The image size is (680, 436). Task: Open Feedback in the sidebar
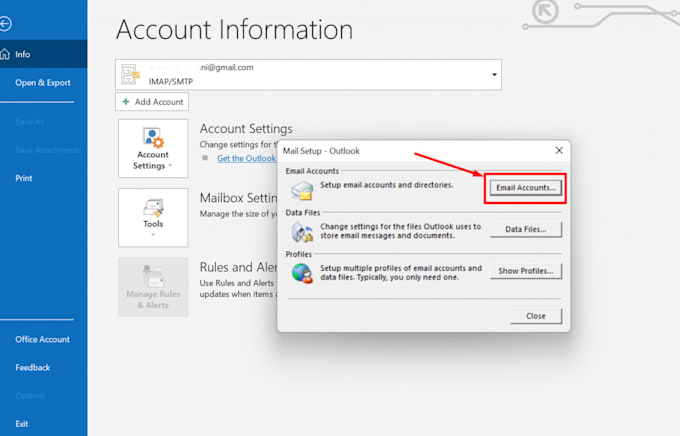click(33, 367)
